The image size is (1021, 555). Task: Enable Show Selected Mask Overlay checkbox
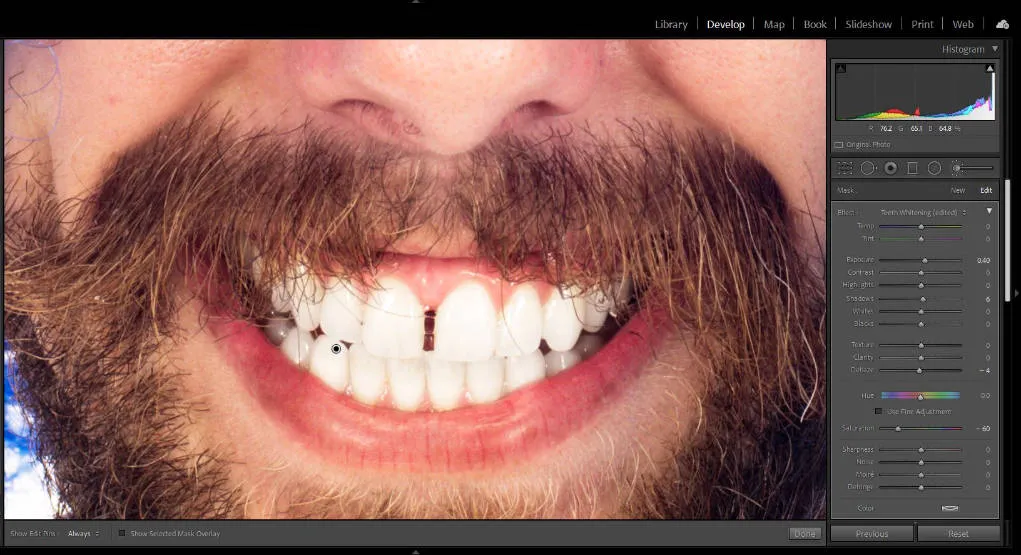click(122, 533)
